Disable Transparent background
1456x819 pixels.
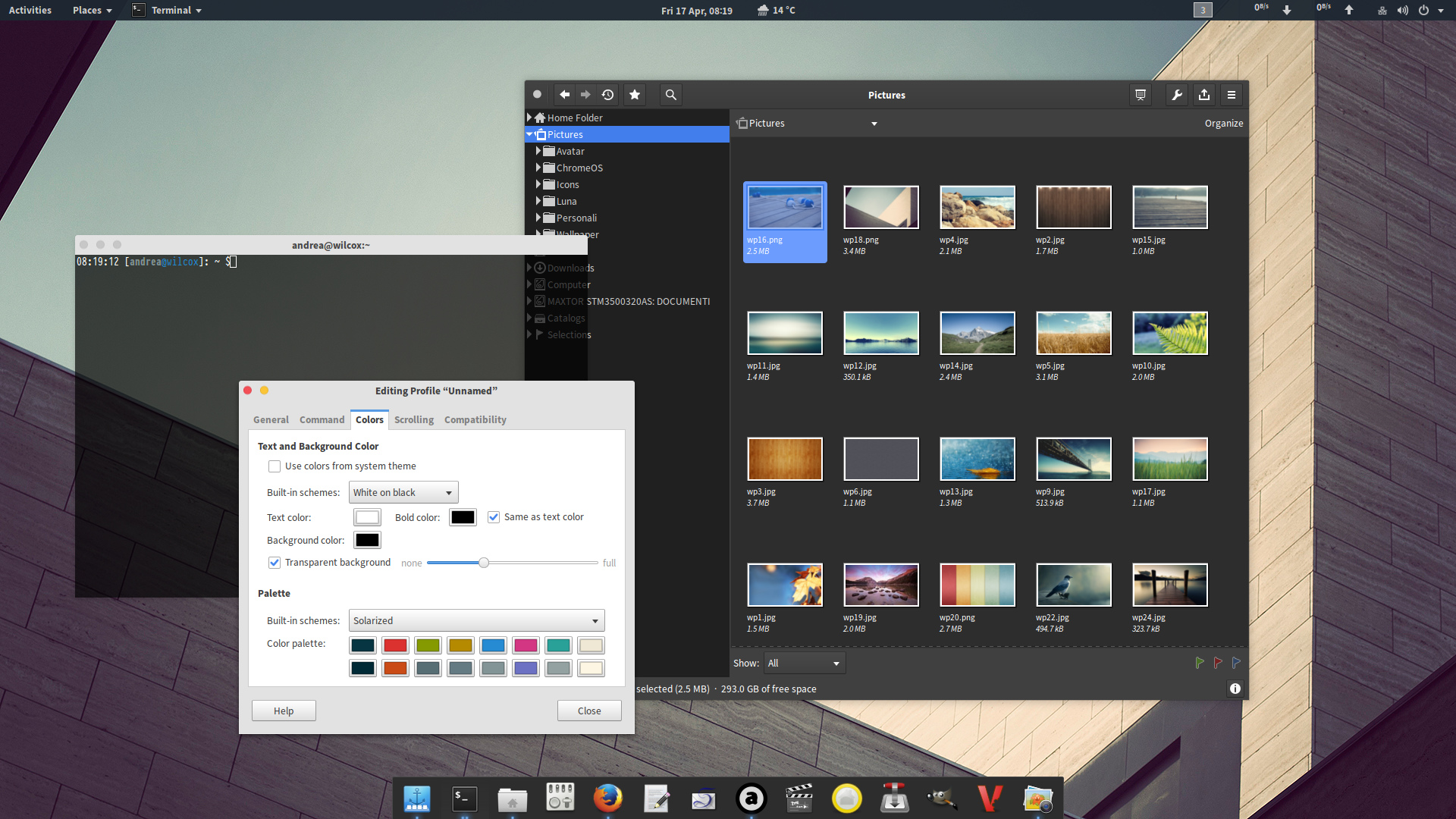click(275, 562)
